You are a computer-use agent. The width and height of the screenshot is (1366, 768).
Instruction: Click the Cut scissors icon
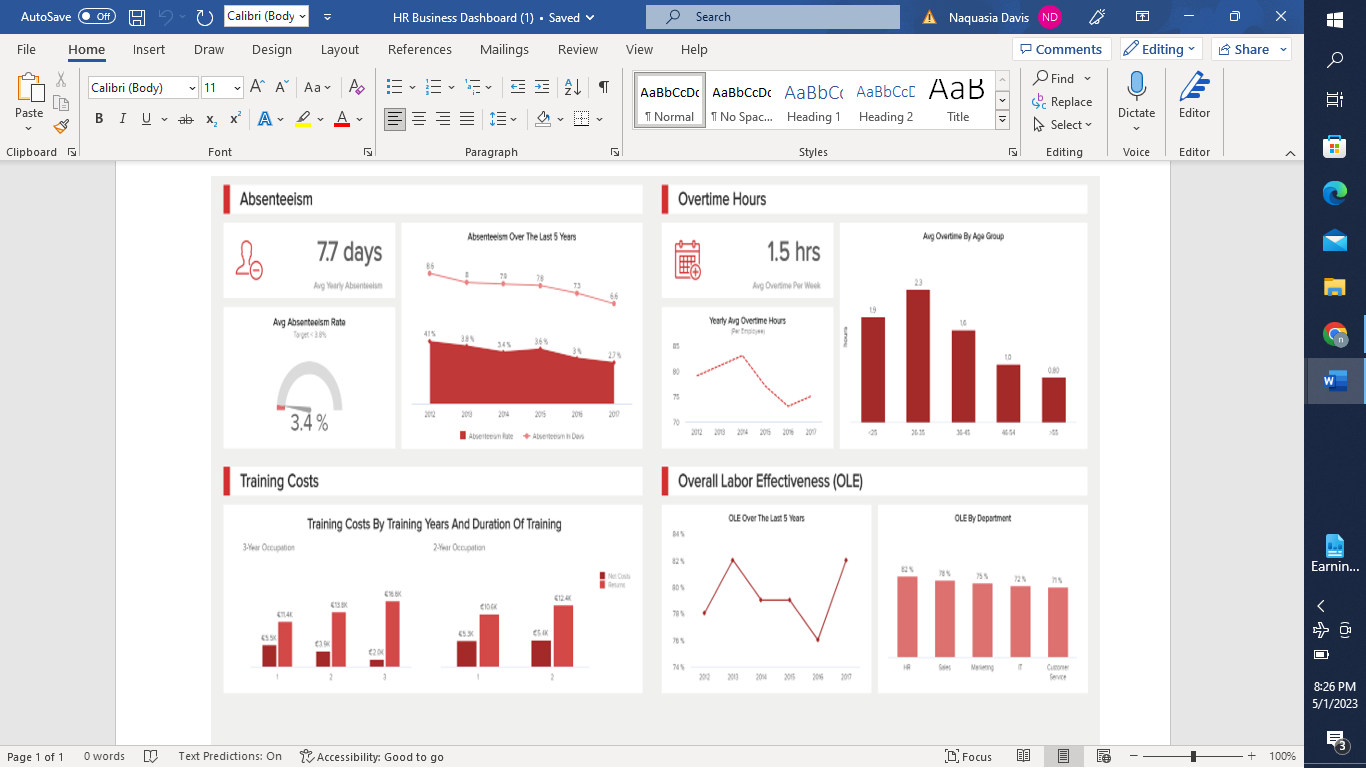(61, 80)
